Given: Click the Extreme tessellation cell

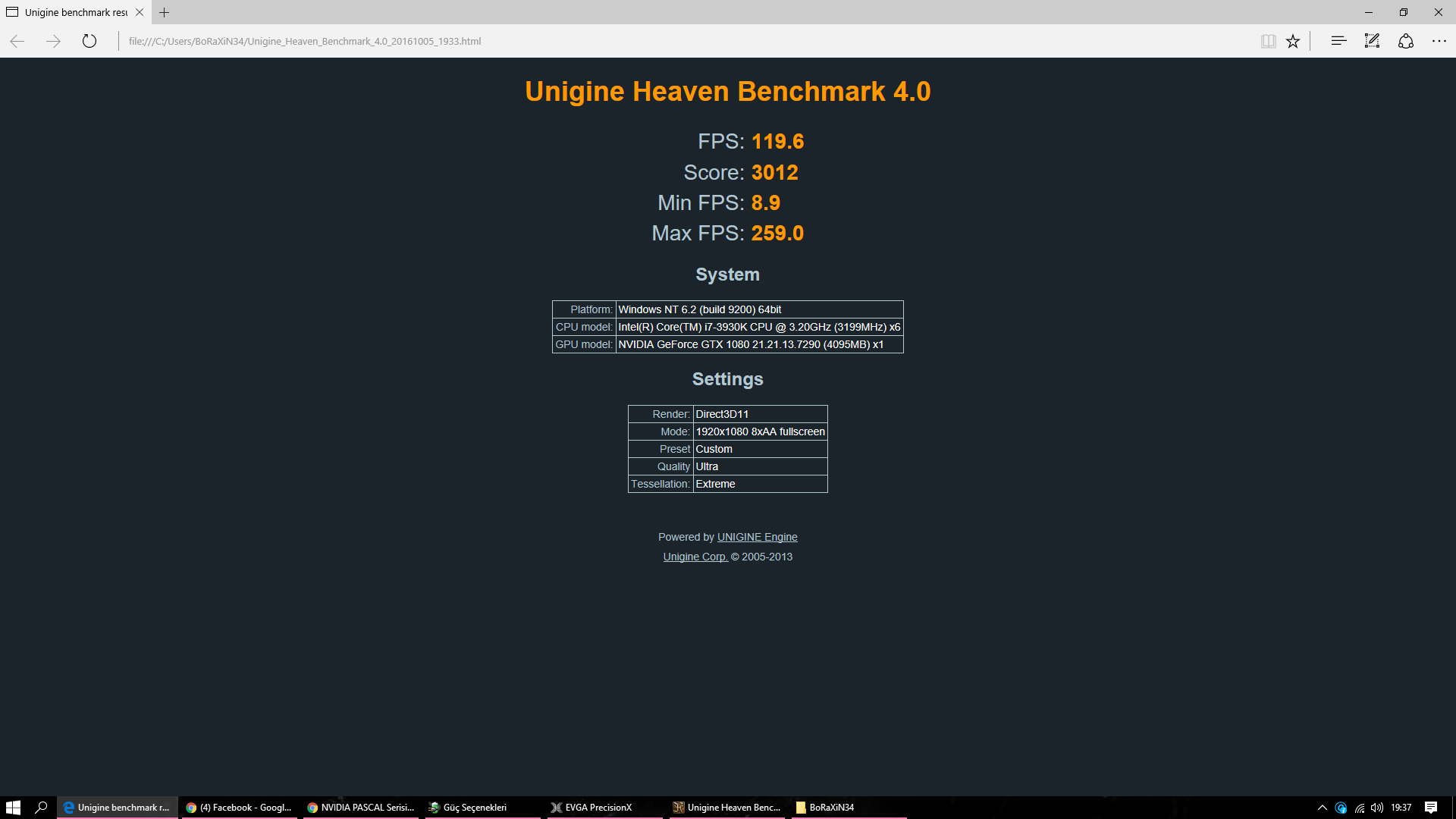Looking at the screenshot, I should (x=760, y=484).
